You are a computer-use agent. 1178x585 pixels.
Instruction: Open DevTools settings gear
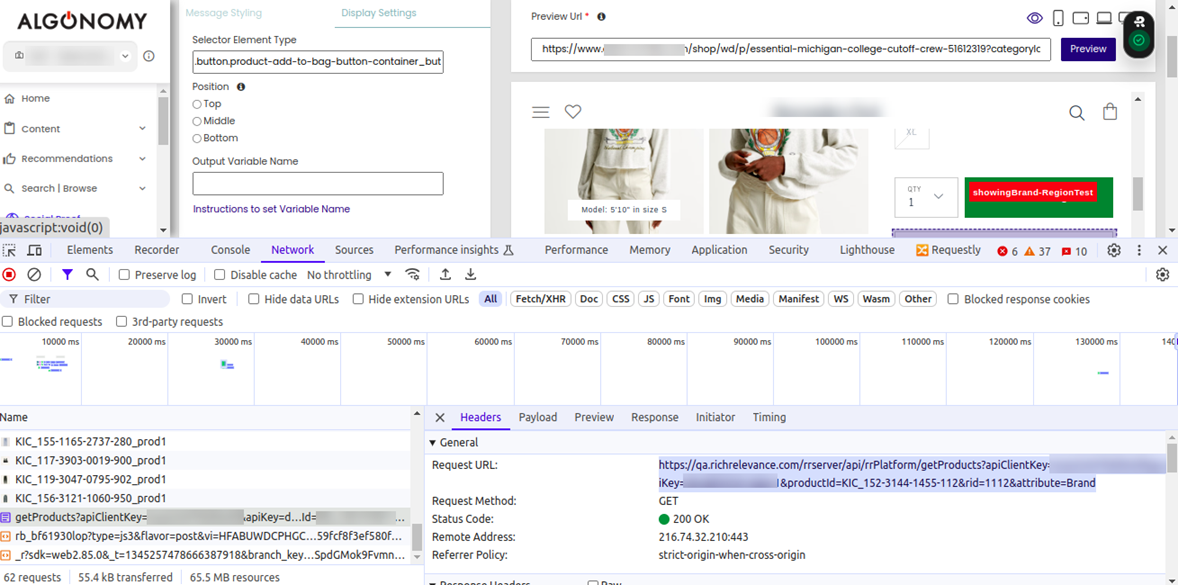pyautogui.click(x=1114, y=250)
